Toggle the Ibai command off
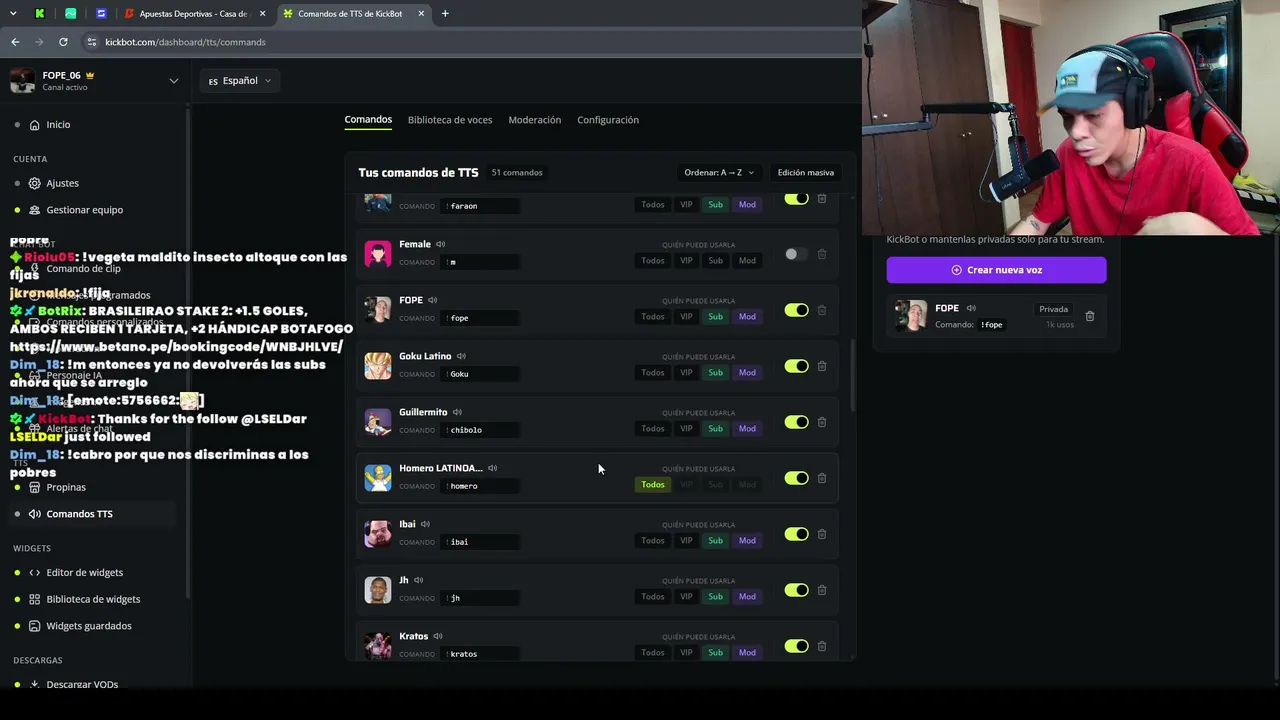 pos(796,534)
